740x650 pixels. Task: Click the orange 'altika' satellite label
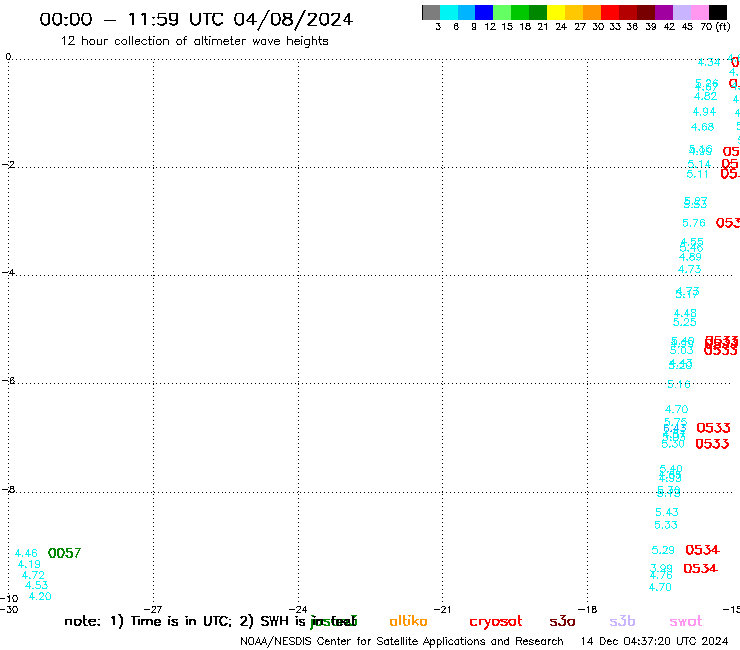408,621
